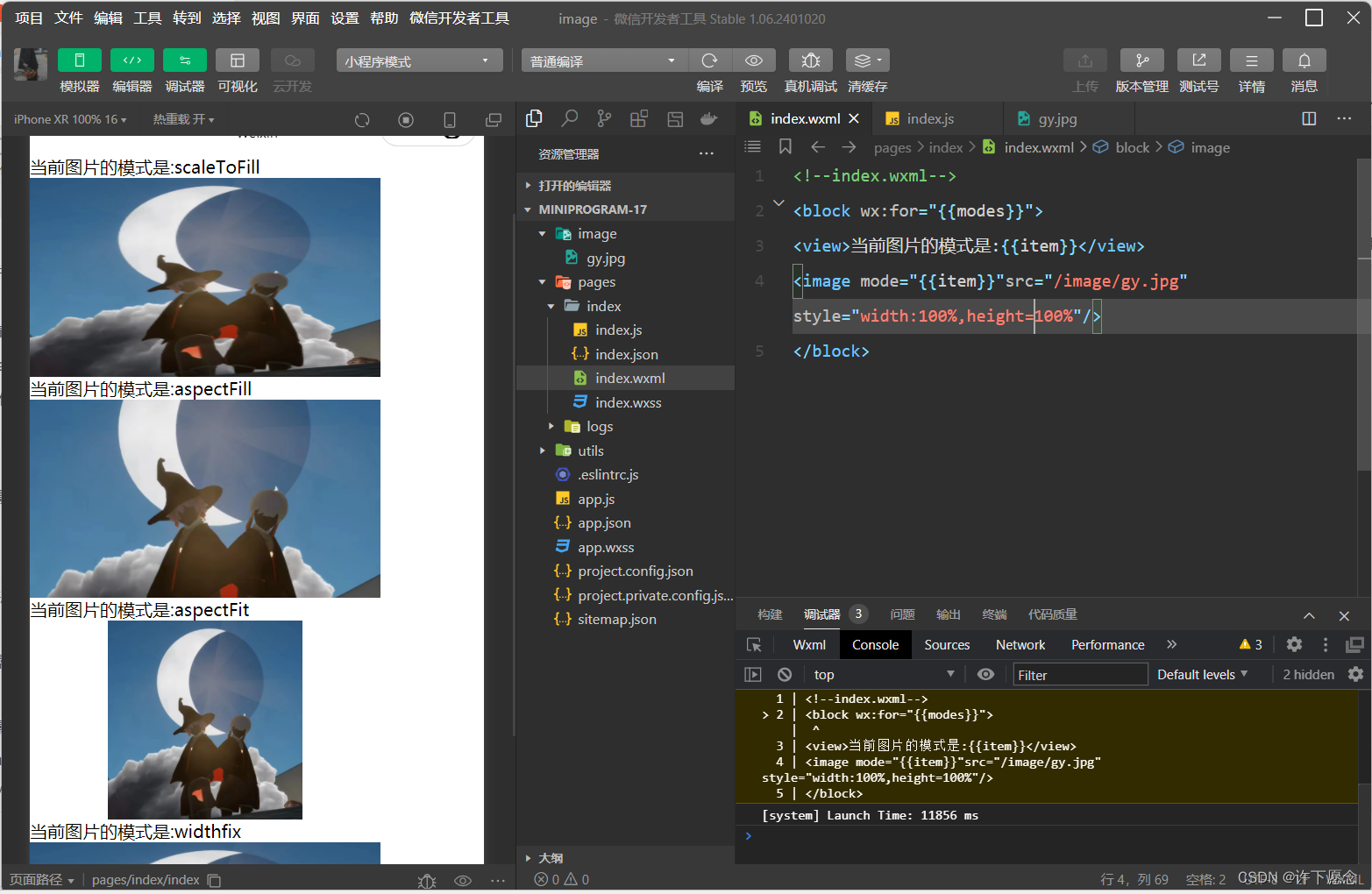Open the docker whale sidebar icon
Screen dimensions: 1372x894
coord(709,118)
